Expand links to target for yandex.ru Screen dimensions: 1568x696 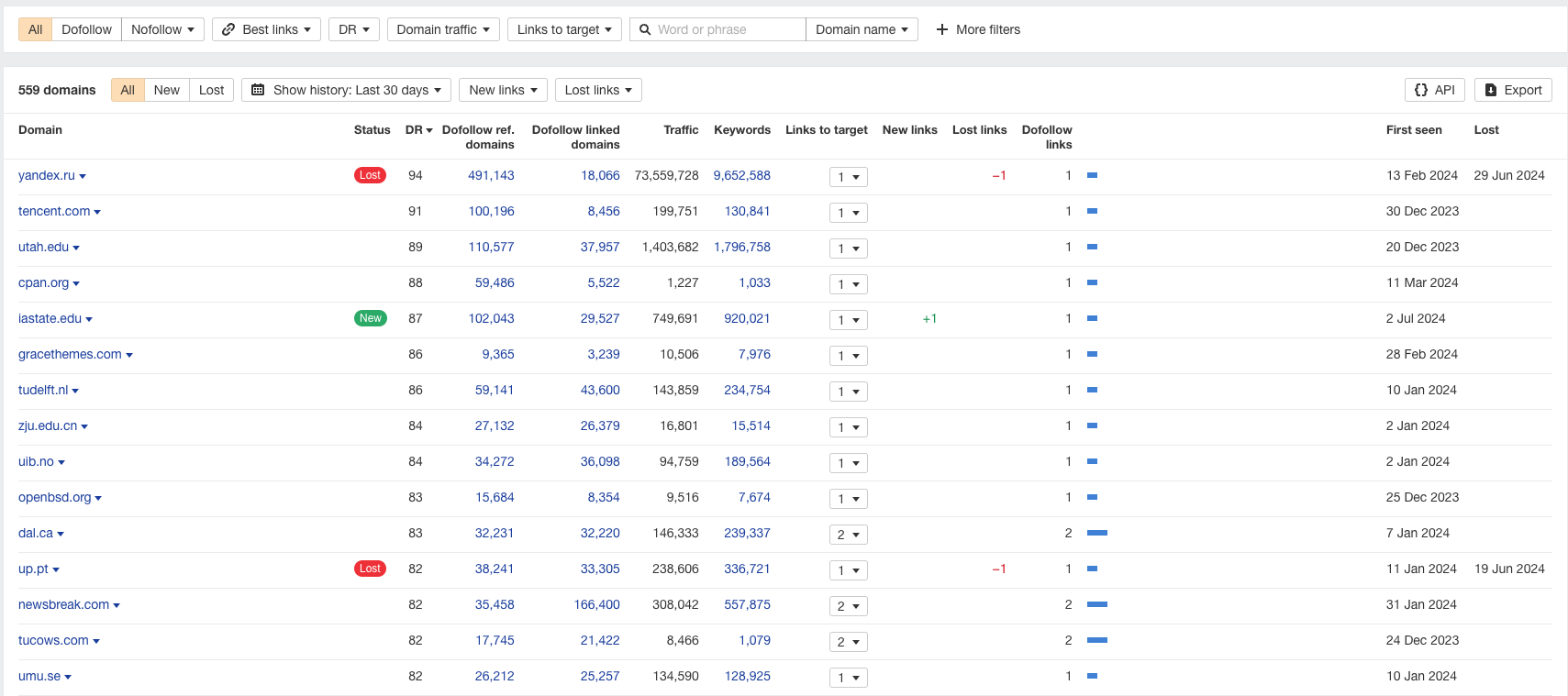pos(848,177)
